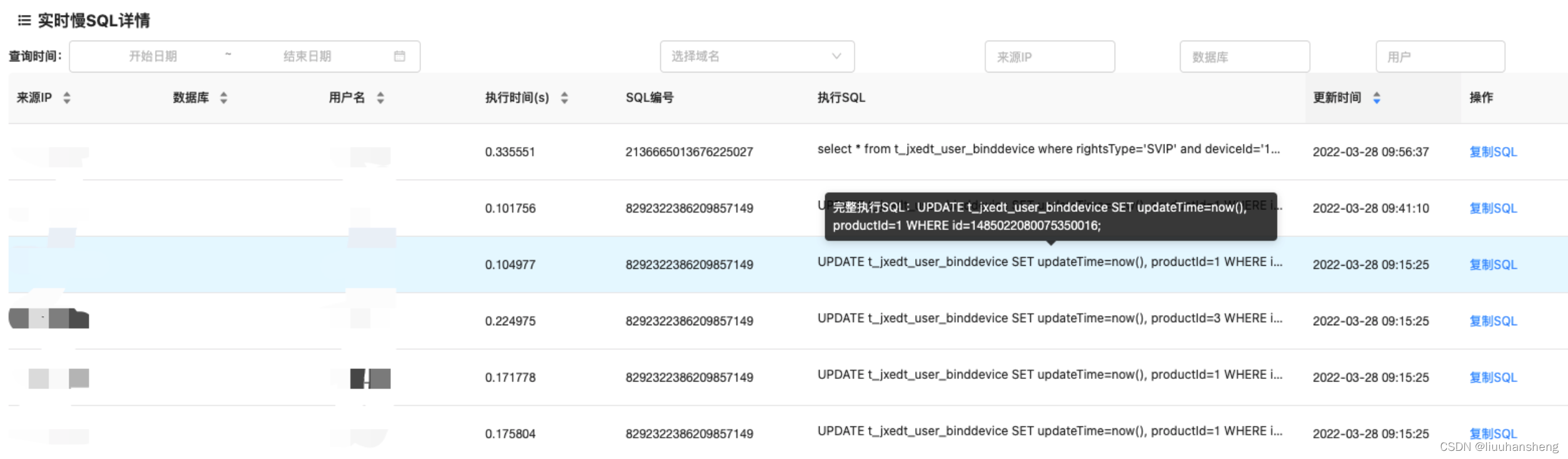The width and height of the screenshot is (1568, 459).
Task: Open the calendar icon in date range
Action: click(400, 56)
